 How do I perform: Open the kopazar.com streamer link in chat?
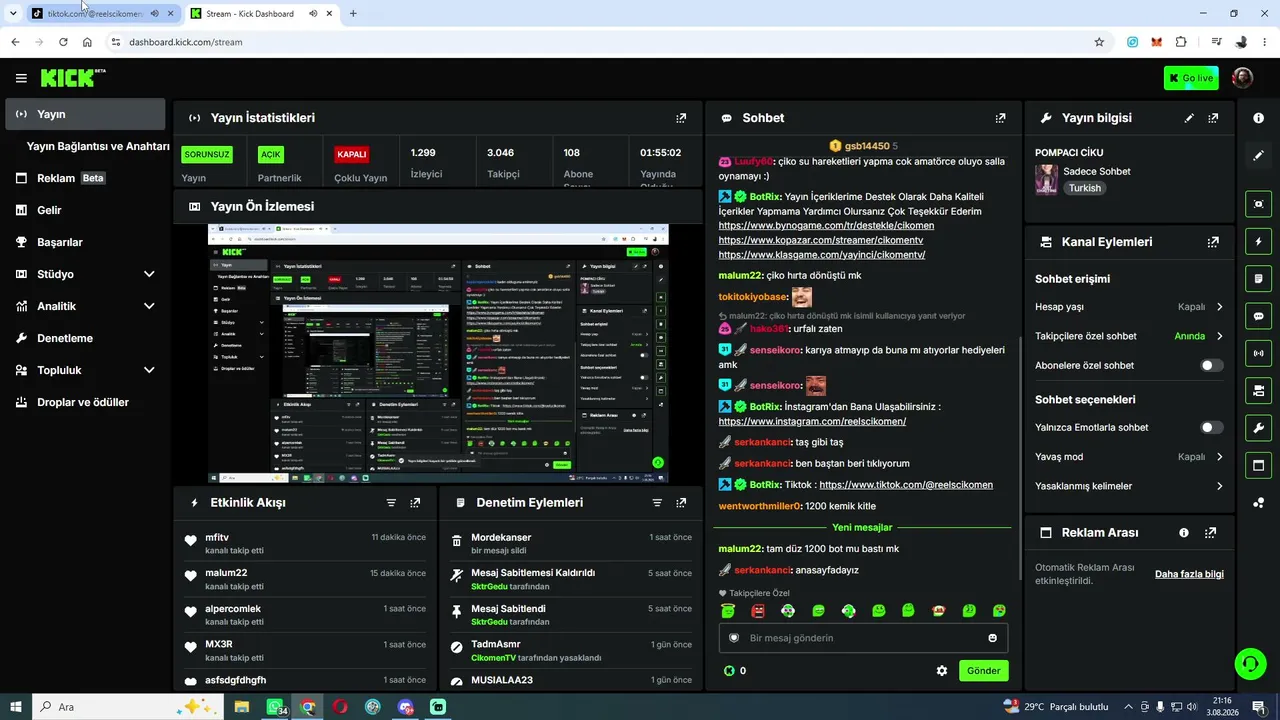click(821, 241)
